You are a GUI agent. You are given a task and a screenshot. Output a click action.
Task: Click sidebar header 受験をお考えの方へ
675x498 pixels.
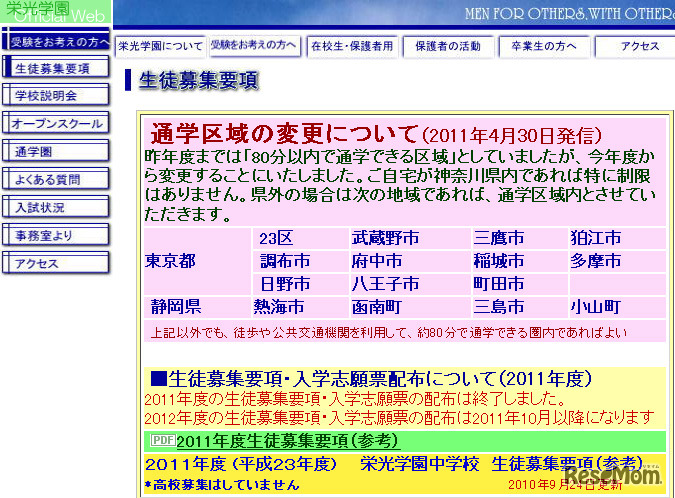tap(56, 40)
